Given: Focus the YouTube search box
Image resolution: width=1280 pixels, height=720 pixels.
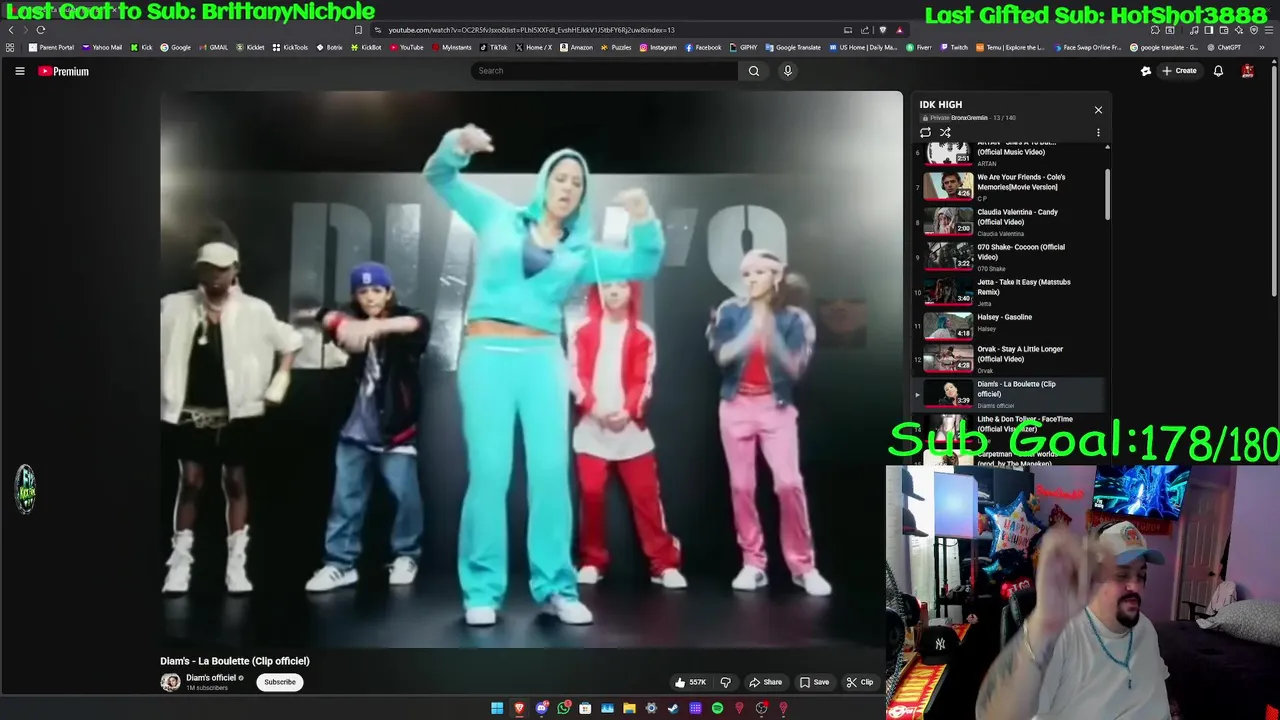Looking at the screenshot, I should point(604,71).
